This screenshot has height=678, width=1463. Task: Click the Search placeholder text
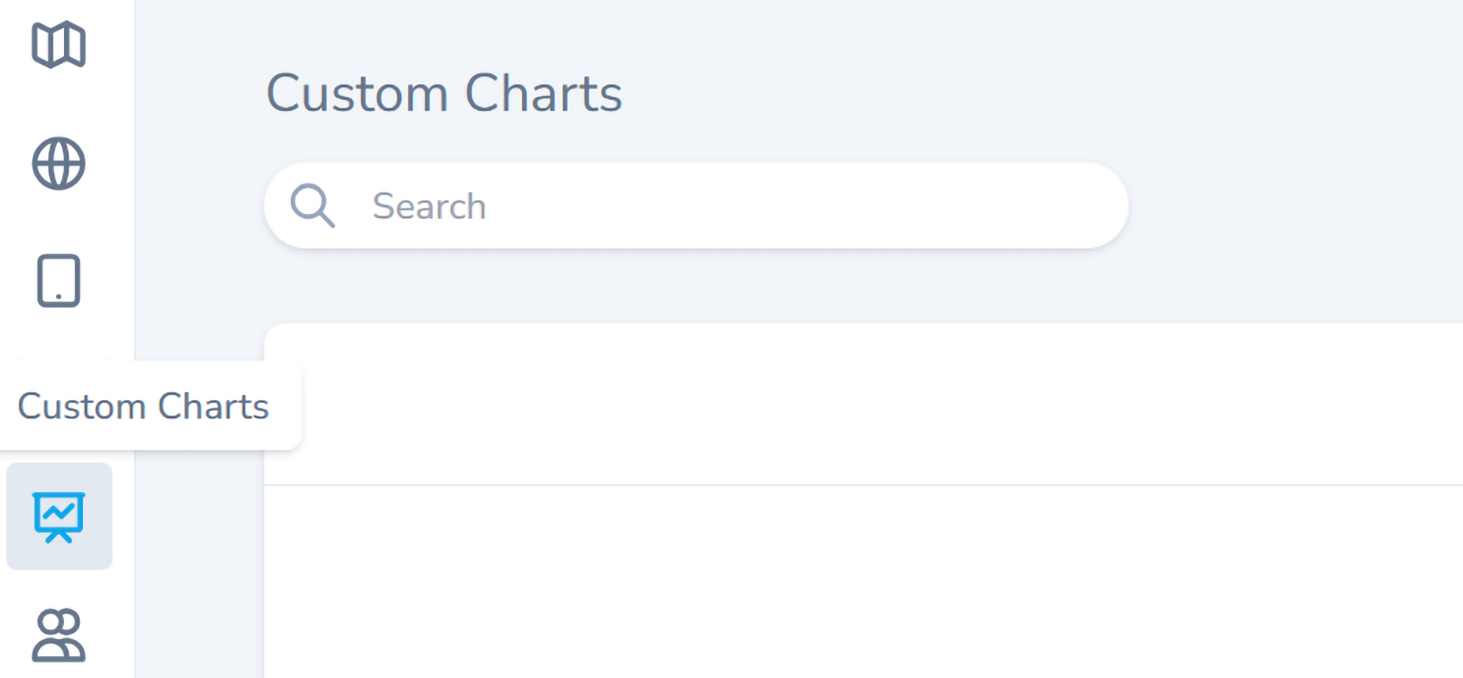[429, 206]
